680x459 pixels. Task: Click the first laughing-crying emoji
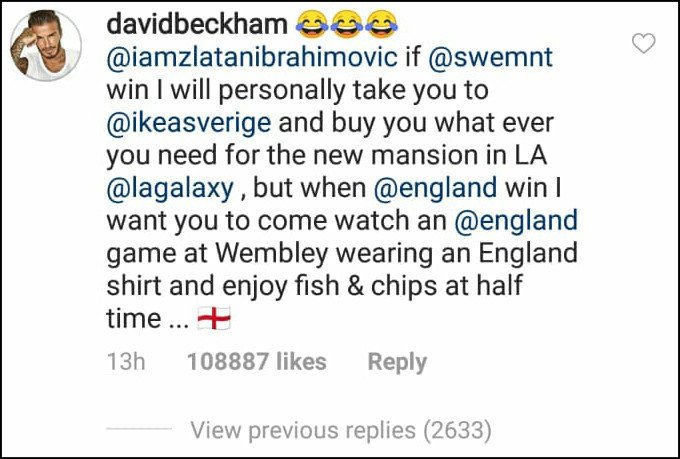tap(312, 25)
